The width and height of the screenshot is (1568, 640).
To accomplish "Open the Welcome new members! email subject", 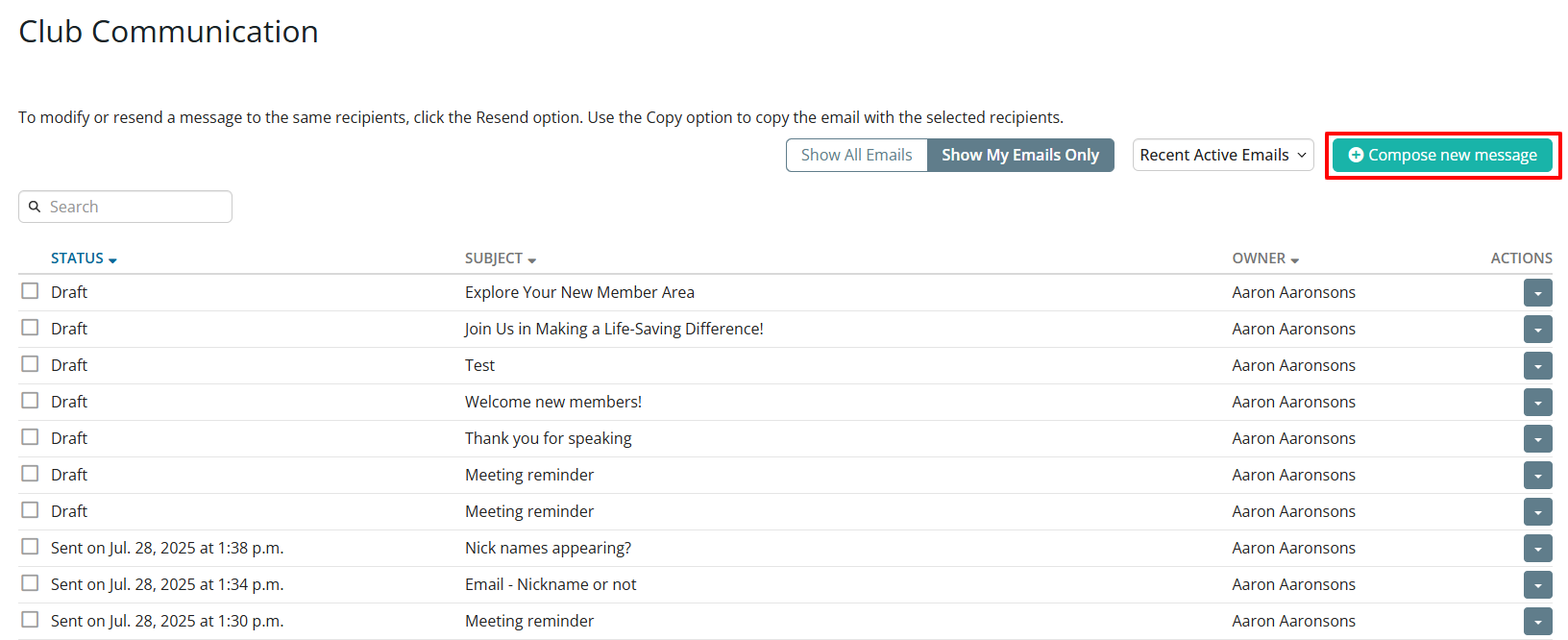I will pos(552,402).
